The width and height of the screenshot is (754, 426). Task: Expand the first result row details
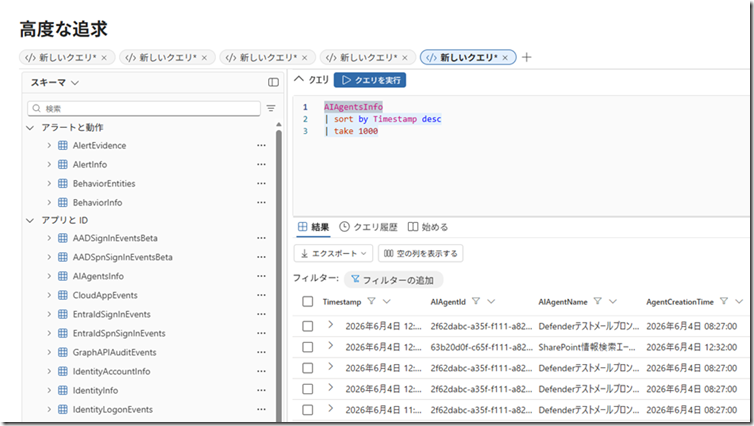pos(330,325)
